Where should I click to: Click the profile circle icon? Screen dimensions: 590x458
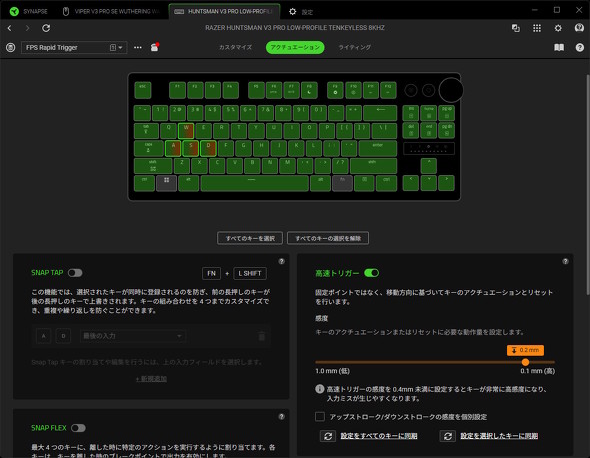(11, 47)
